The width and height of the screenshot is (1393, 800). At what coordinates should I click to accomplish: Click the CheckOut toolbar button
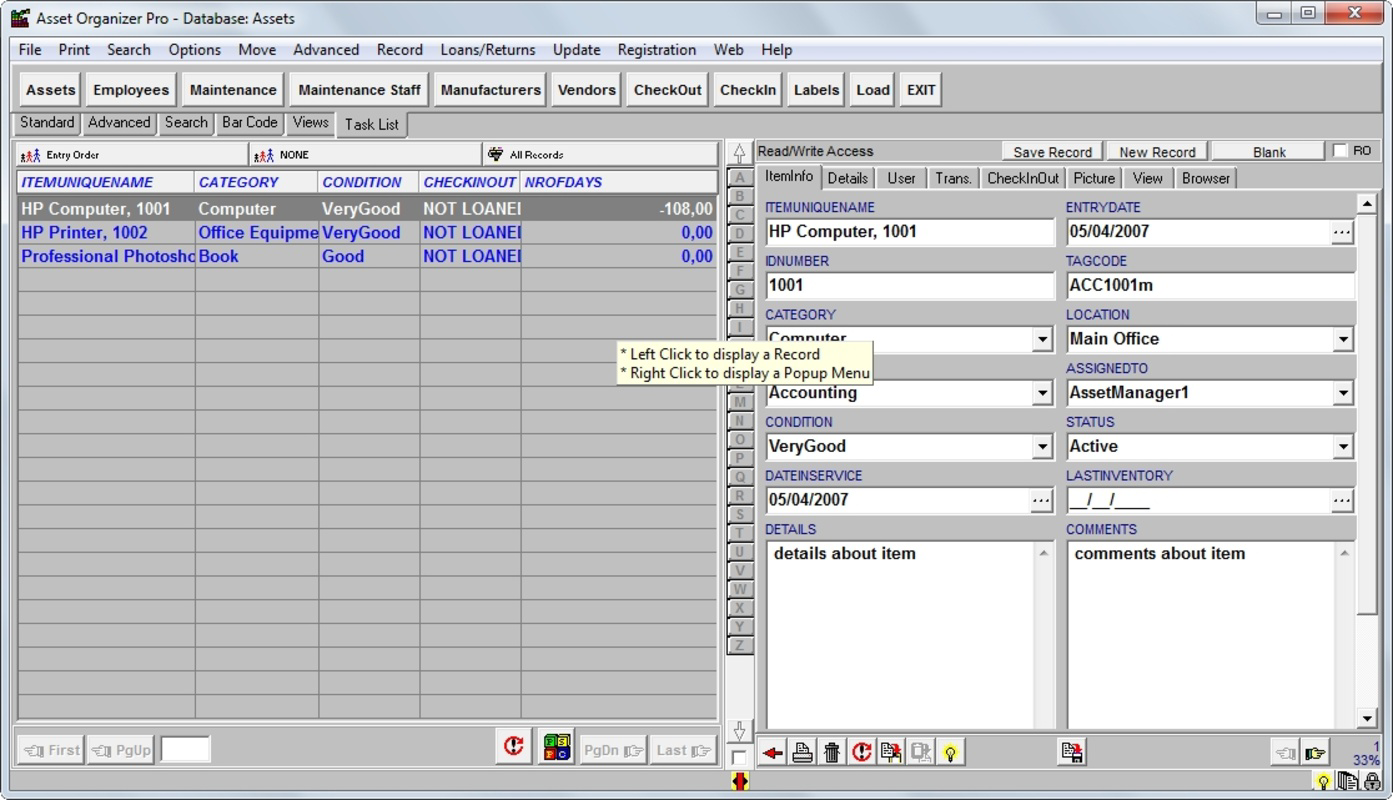[x=668, y=90]
